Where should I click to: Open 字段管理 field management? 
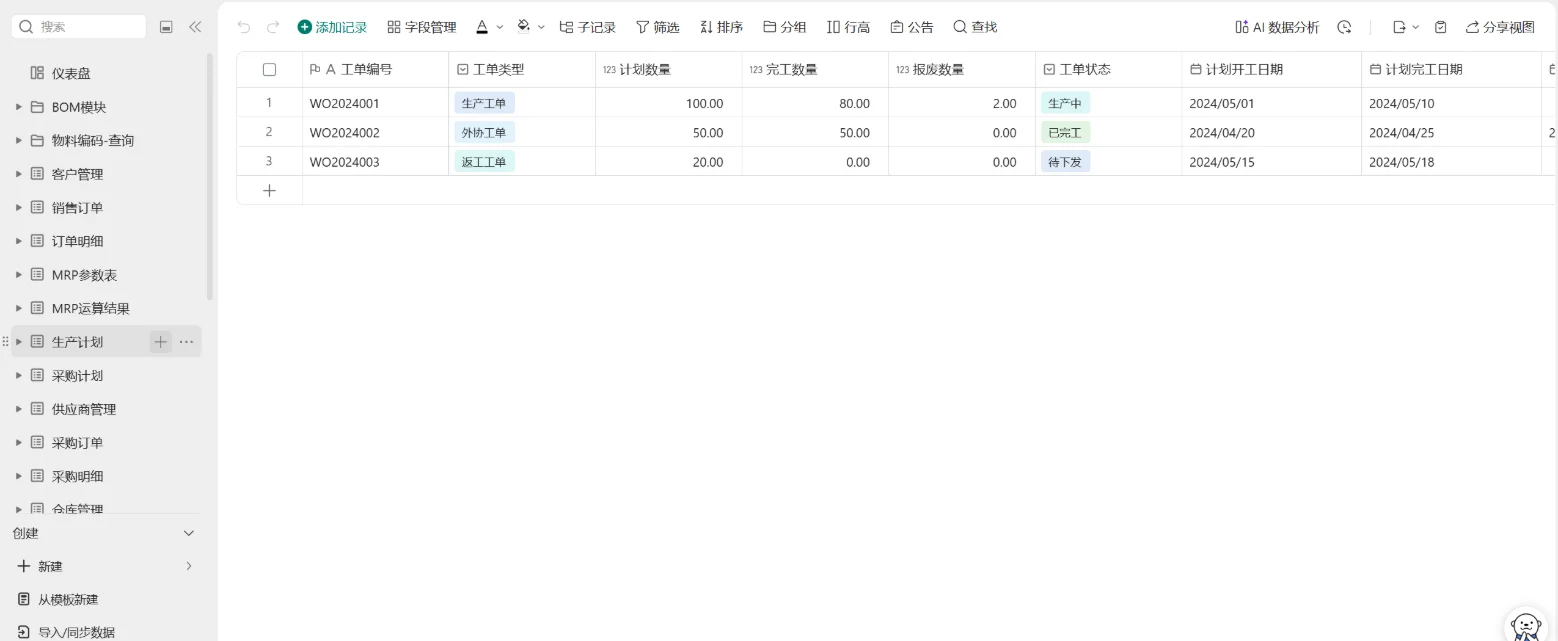click(421, 27)
